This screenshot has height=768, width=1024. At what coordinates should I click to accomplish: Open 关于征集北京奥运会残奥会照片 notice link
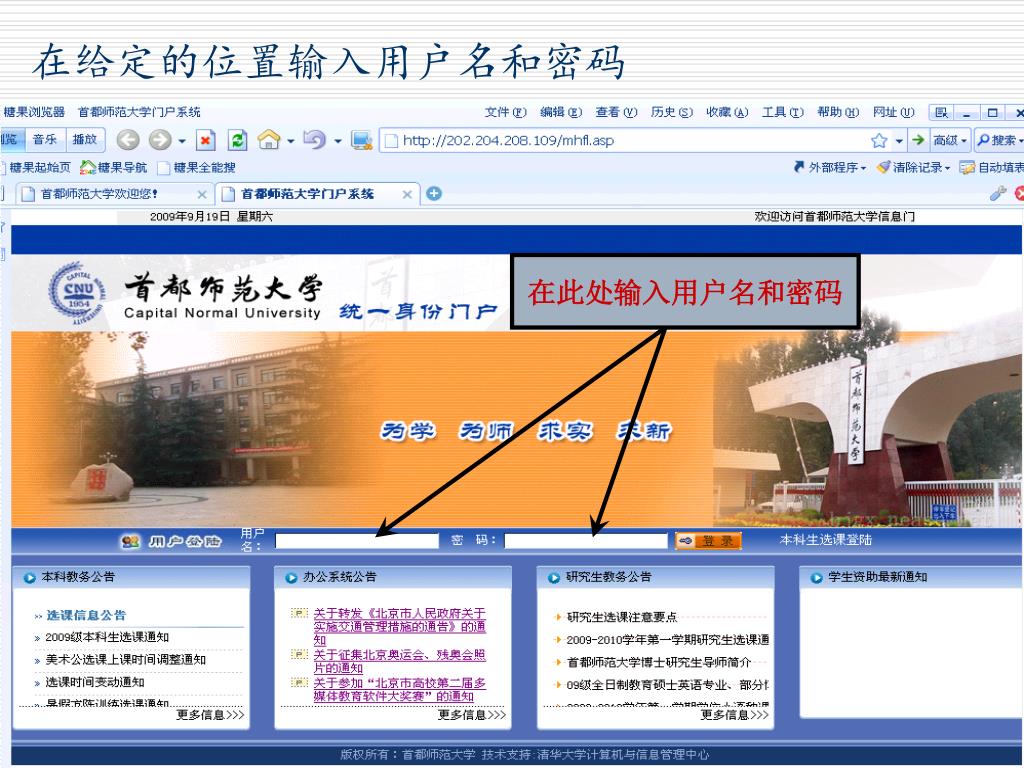[400, 661]
